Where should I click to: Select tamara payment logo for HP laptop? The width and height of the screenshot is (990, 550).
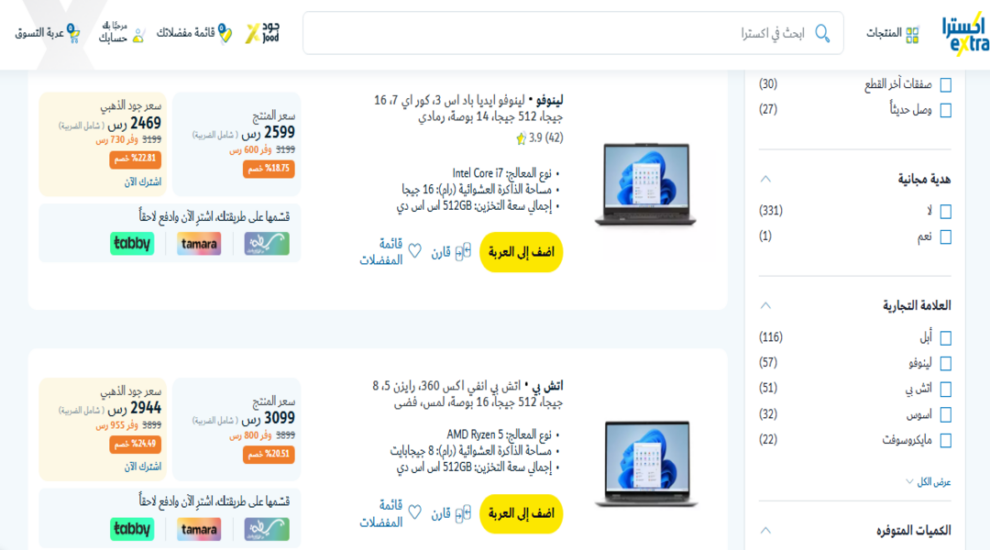199,529
